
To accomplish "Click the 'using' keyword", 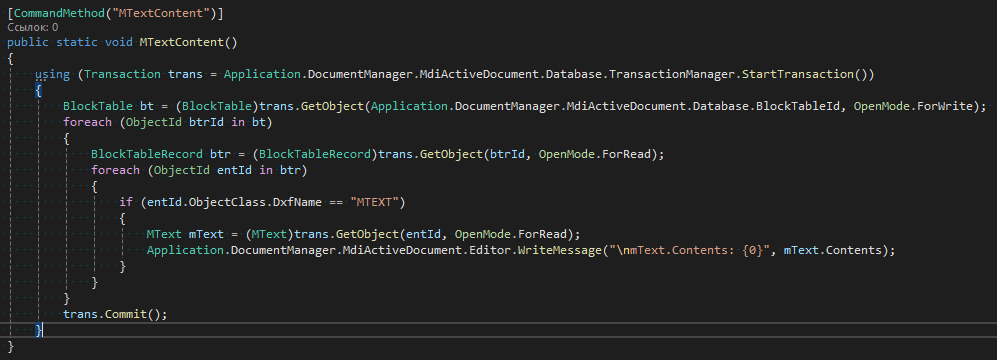I will [53, 74].
